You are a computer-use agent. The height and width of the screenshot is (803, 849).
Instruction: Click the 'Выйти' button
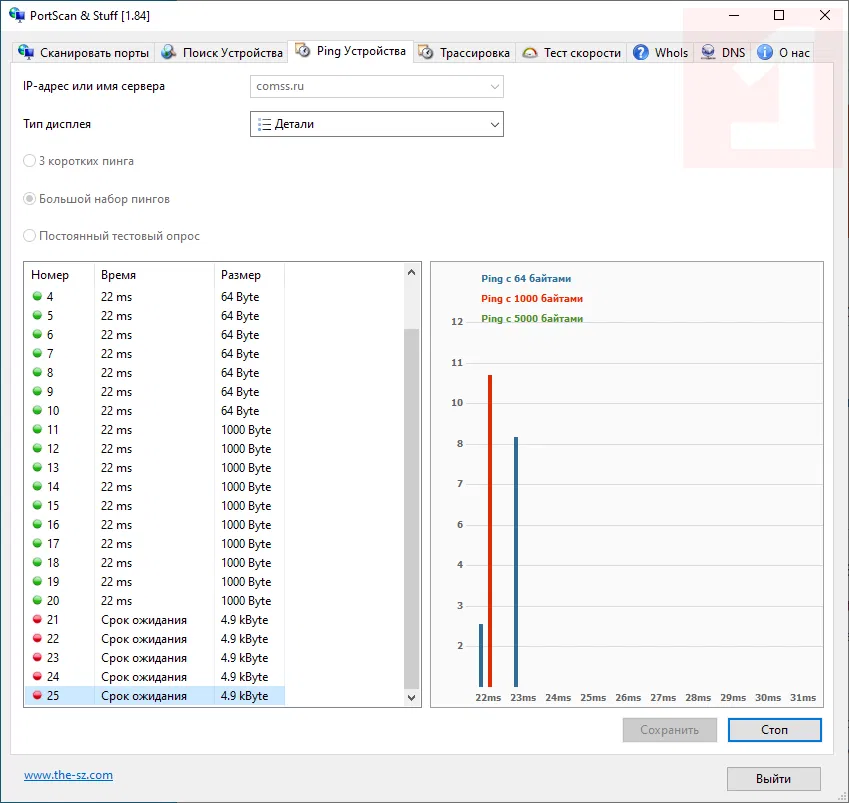[x=774, y=779]
